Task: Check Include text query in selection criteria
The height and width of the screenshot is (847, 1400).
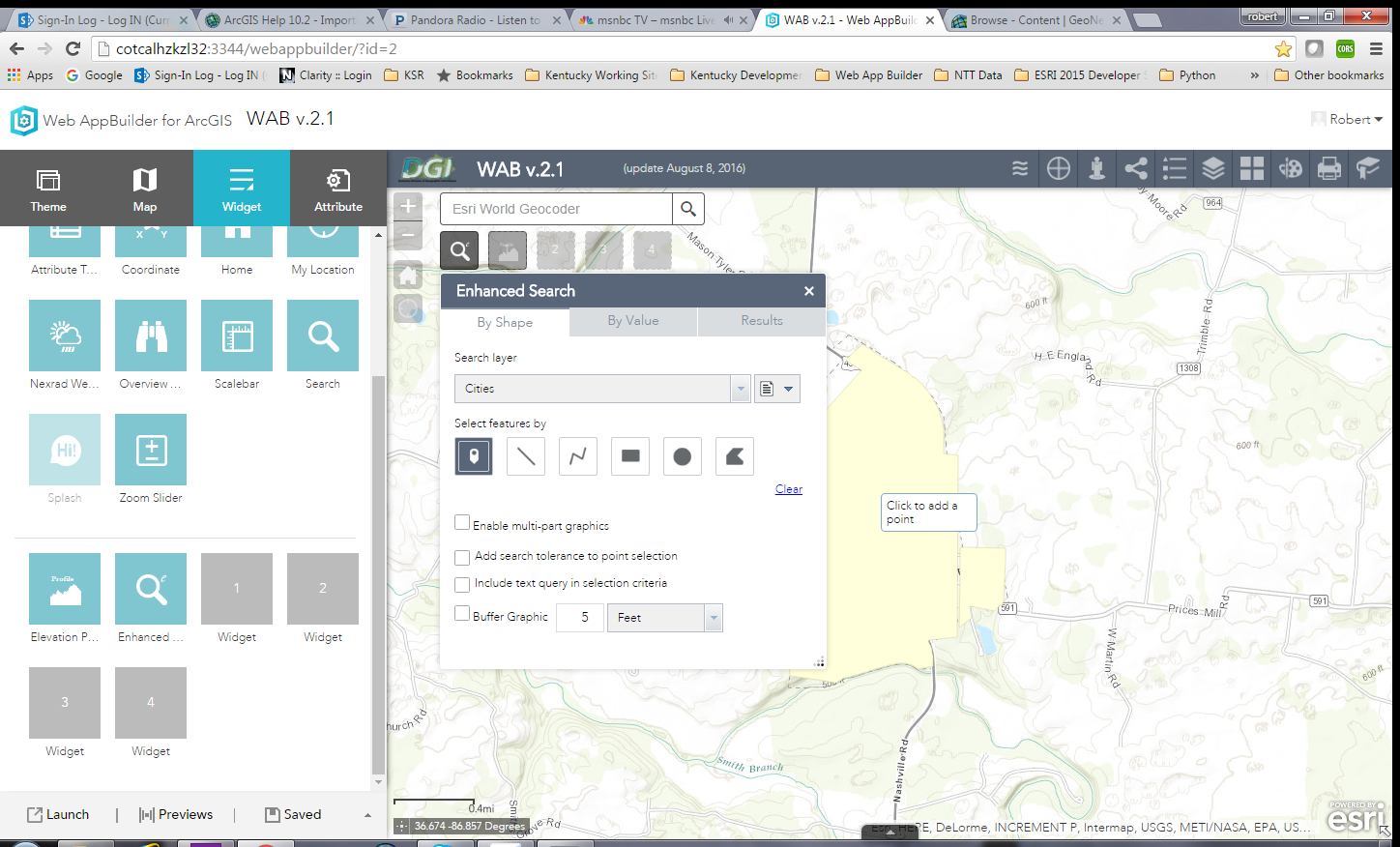Action: click(462, 584)
